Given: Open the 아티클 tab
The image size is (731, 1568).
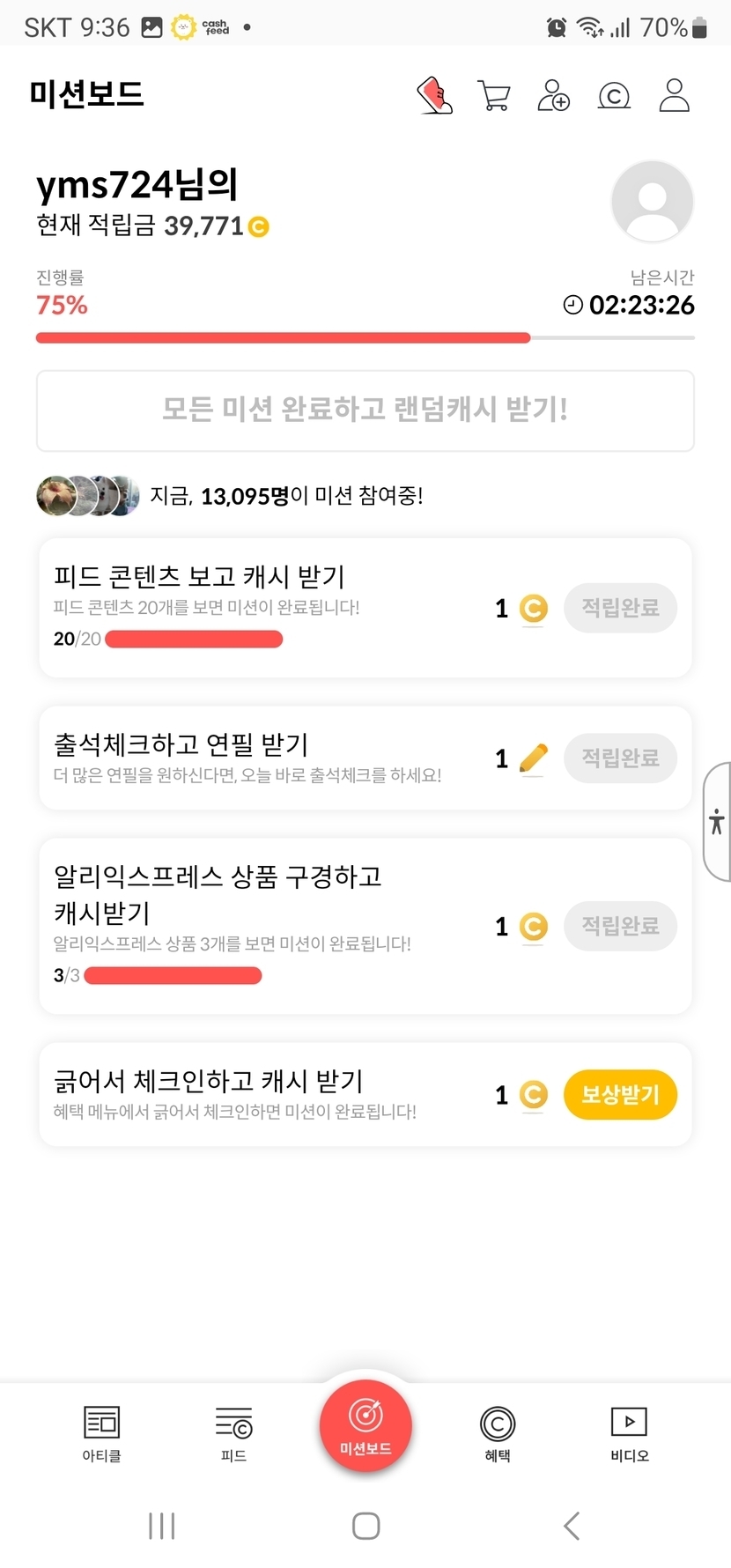Looking at the screenshot, I should (x=101, y=1433).
